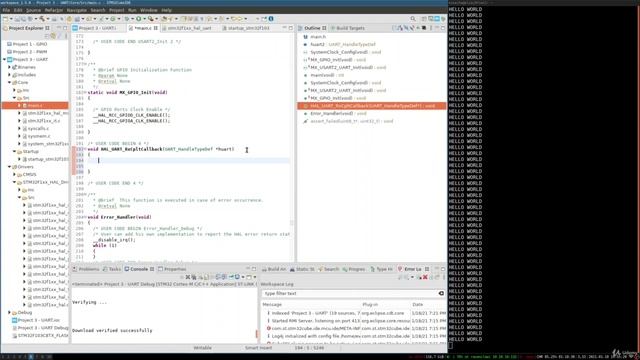Minimize the Console panel

pos(248,269)
